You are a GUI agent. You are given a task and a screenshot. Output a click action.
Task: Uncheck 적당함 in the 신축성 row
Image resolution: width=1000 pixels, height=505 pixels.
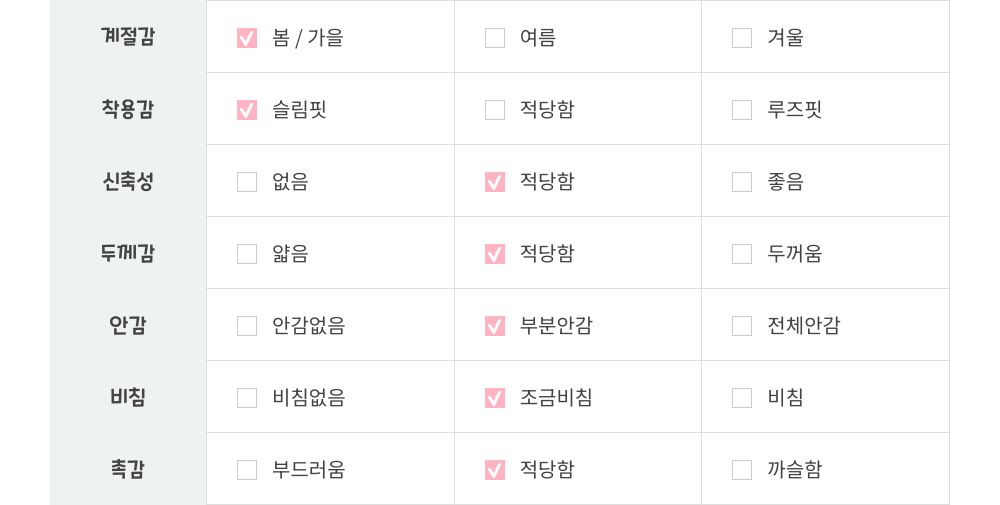click(495, 182)
